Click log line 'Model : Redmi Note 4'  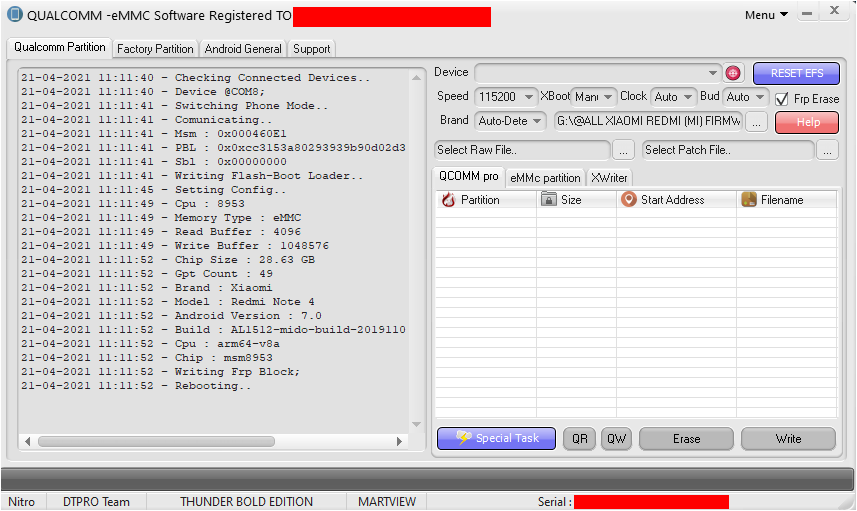(168, 302)
